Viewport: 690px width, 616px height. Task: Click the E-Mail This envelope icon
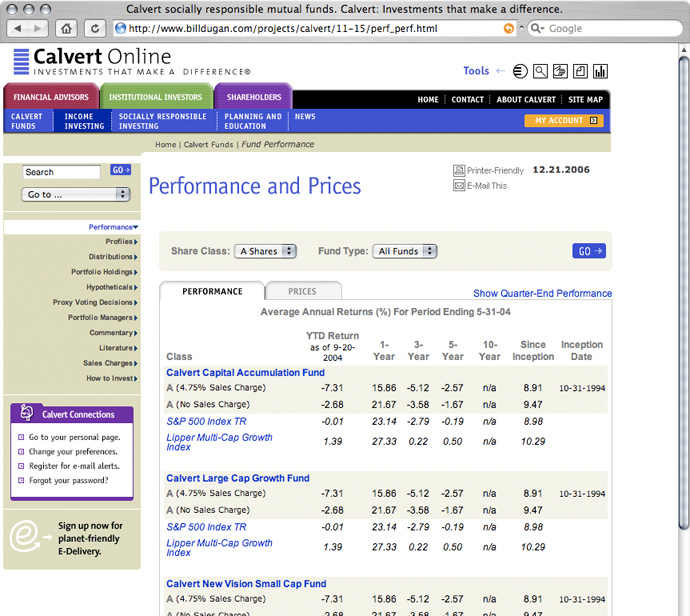tap(459, 186)
